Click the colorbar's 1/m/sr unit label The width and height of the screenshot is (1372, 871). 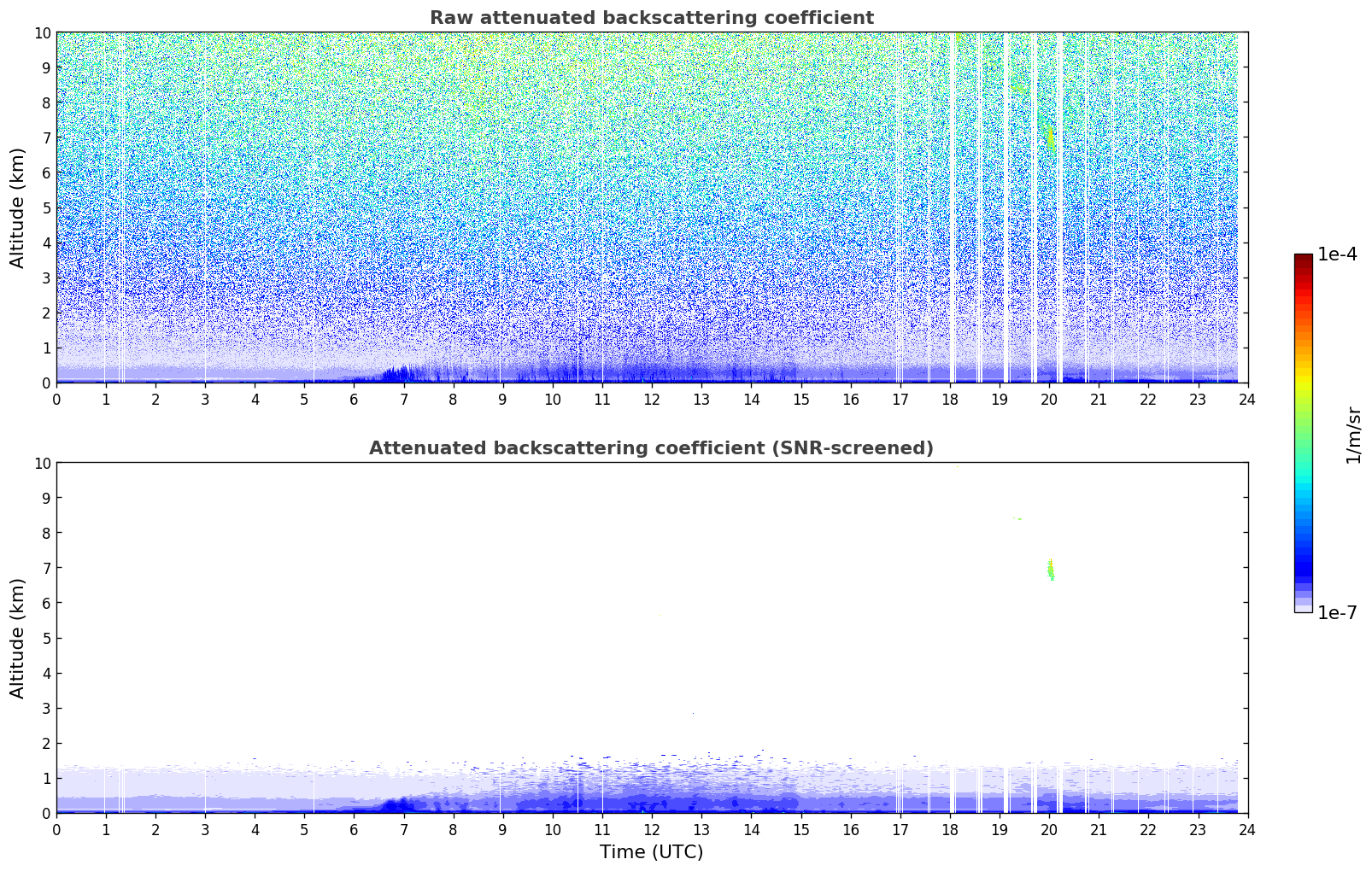[1353, 434]
